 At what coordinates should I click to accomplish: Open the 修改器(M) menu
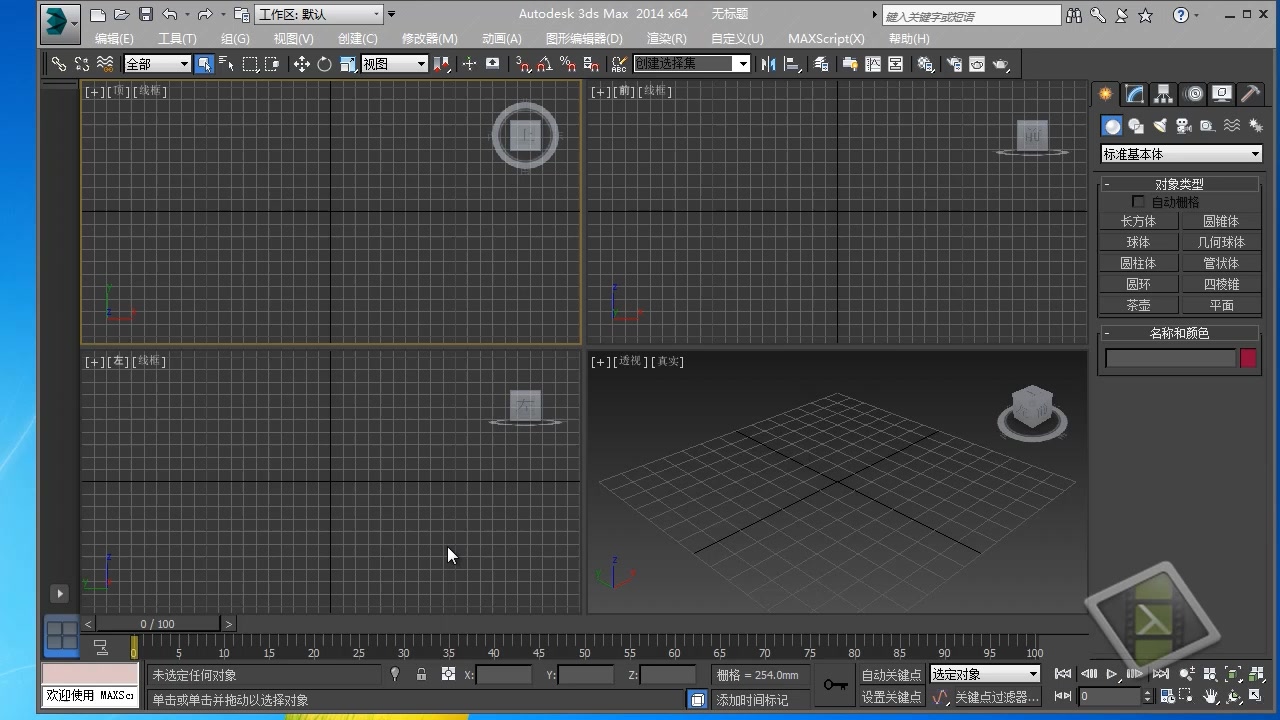point(429,38)
